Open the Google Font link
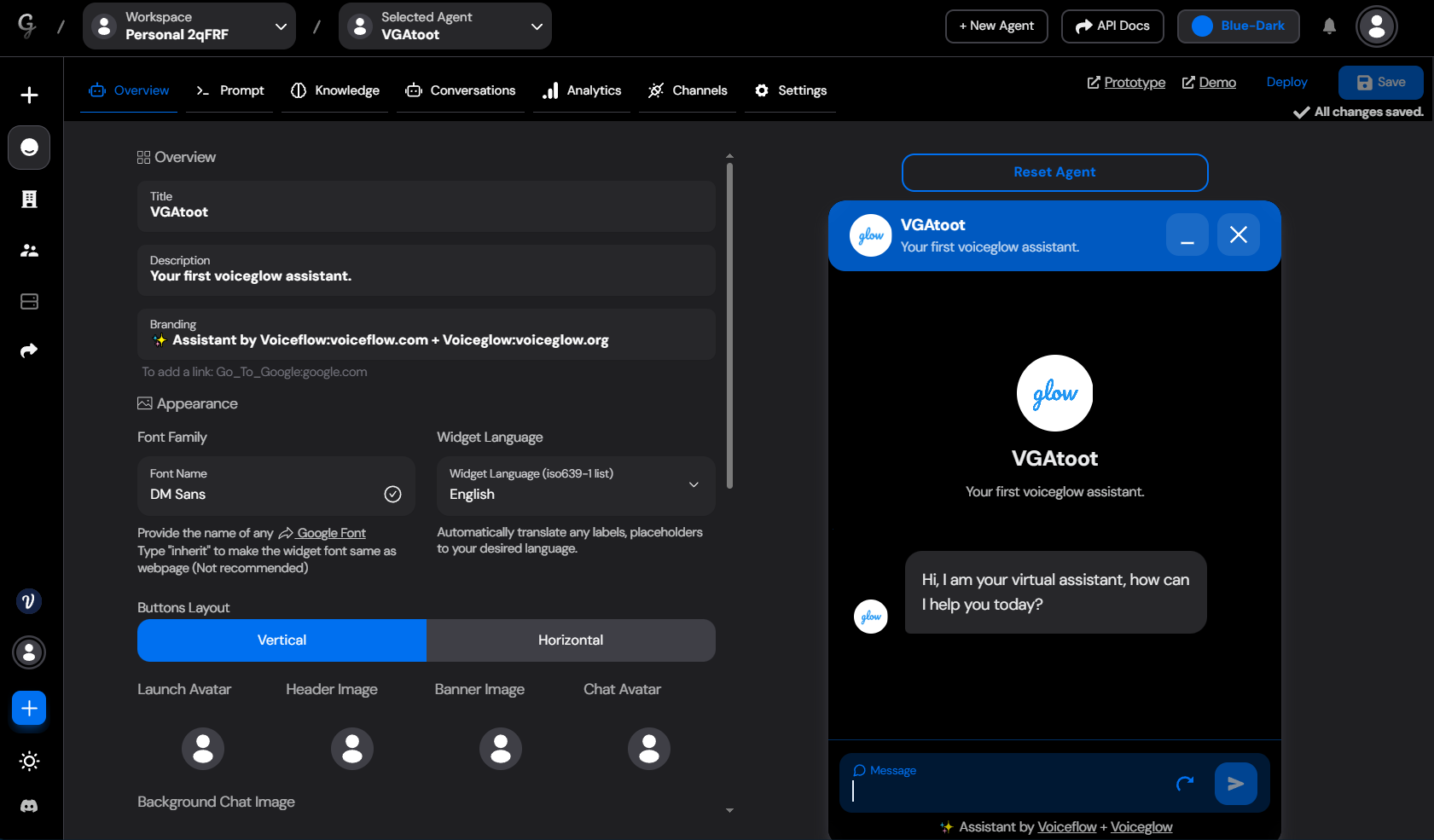1434x840 pixels. (x=331, y=533)
